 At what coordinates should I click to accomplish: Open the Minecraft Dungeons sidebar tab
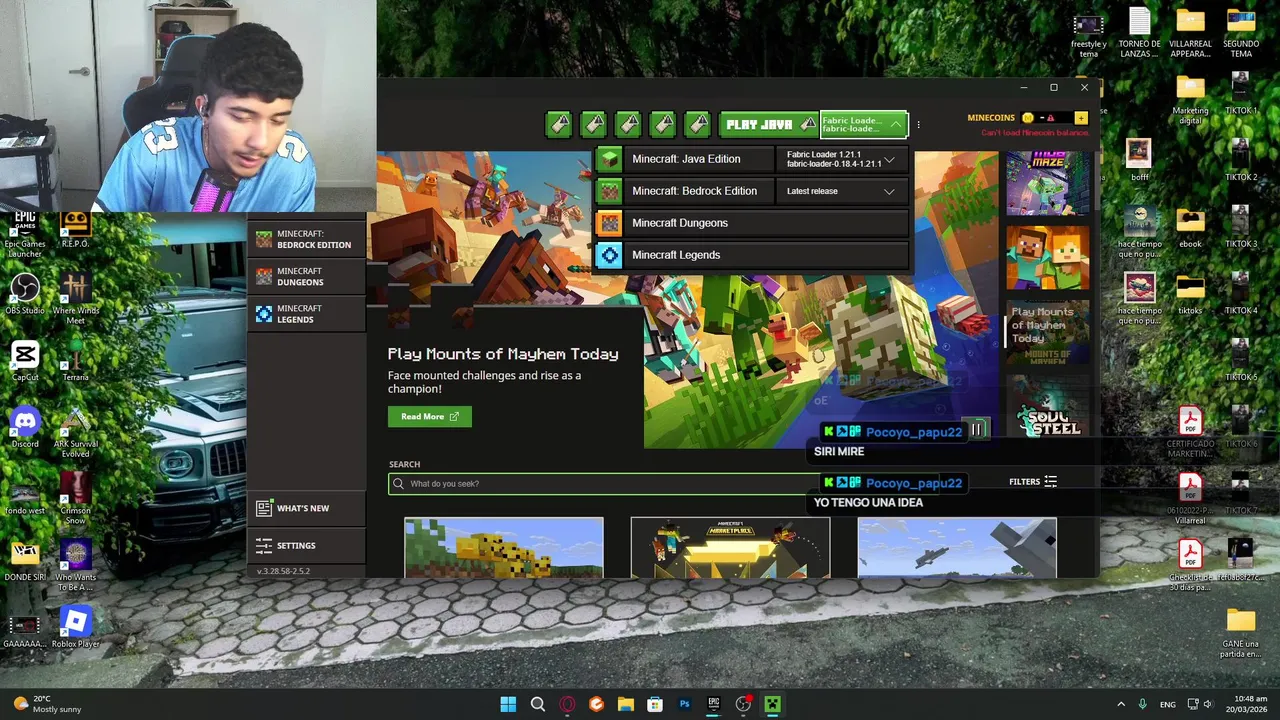coord(307,277)
